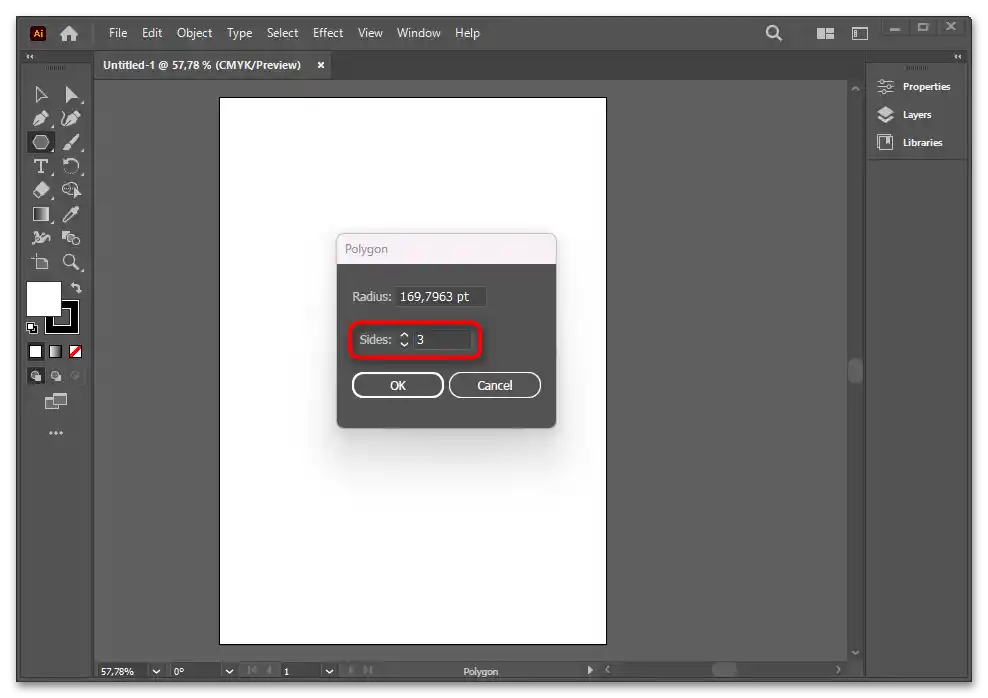988x698 pixels.
Task: Click the horizontal scrollbar thumb
Action: (x=725, y=670)
